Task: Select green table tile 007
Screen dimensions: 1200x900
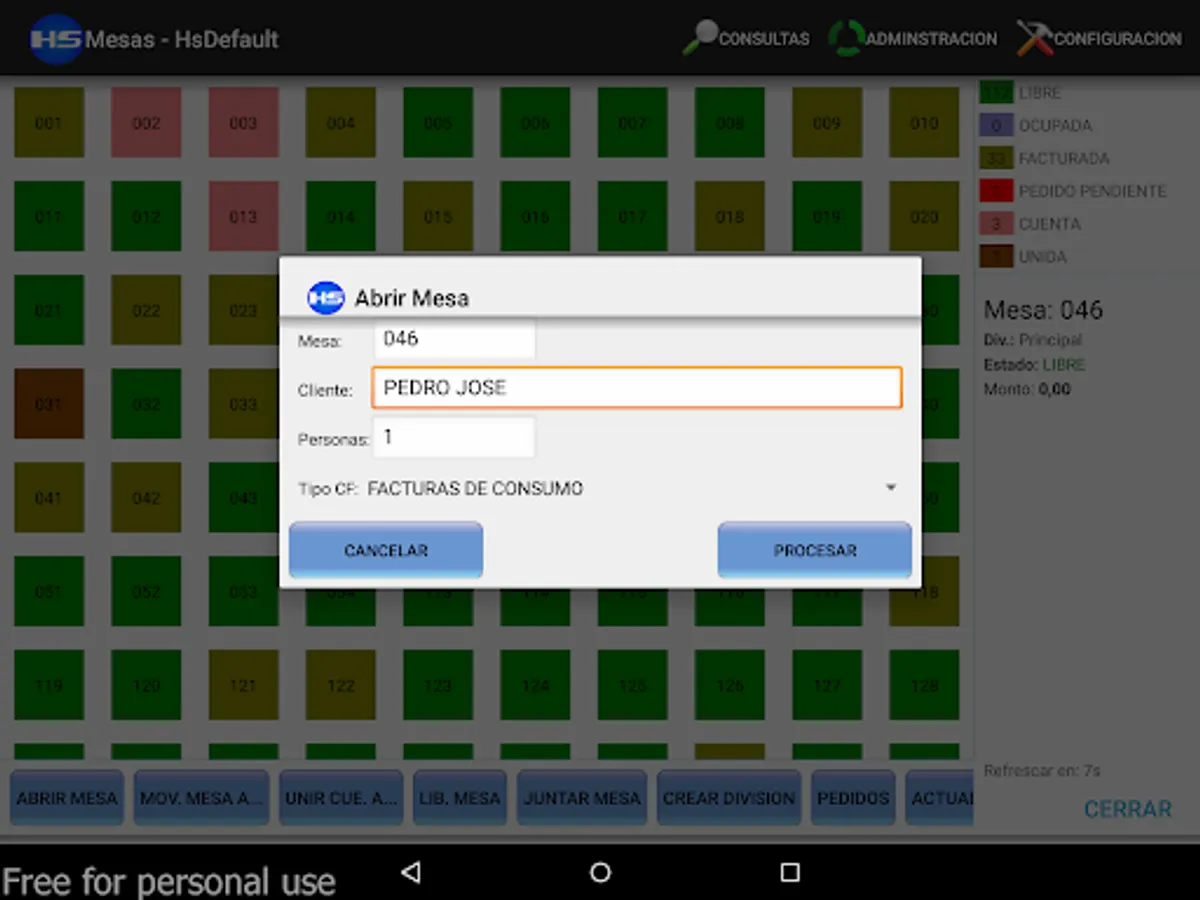Action: coord(633,123)
